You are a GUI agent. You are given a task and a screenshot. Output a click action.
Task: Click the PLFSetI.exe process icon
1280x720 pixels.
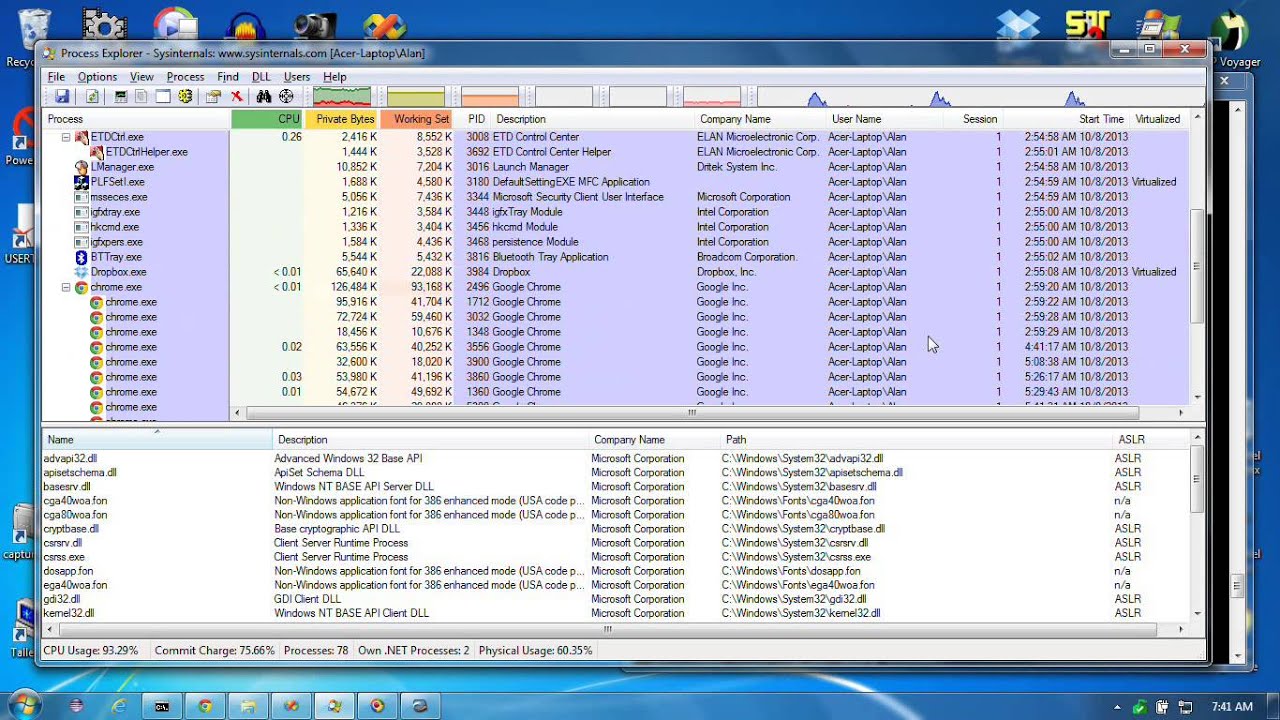click(x=82, y=182)
